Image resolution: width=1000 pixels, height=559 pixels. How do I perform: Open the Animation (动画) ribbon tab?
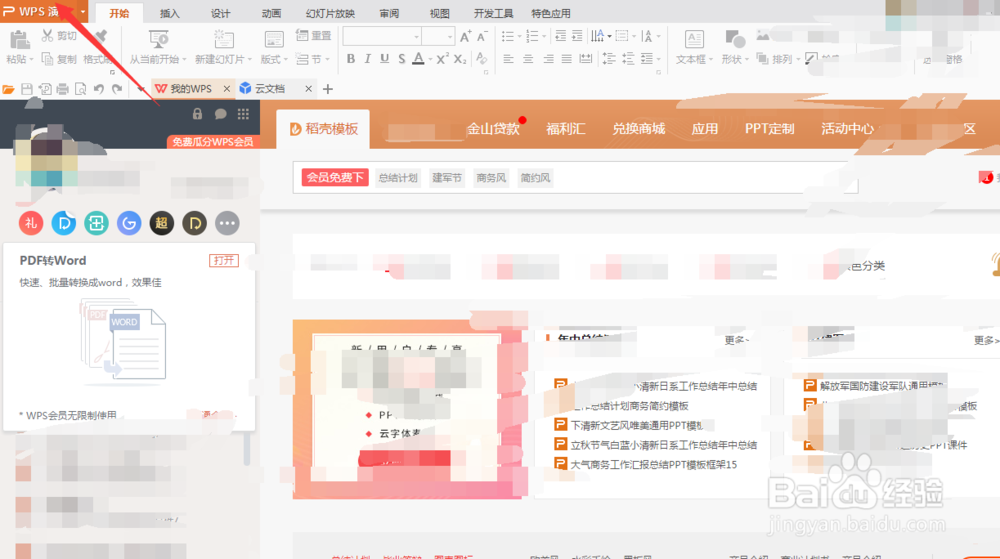(271, 13)
